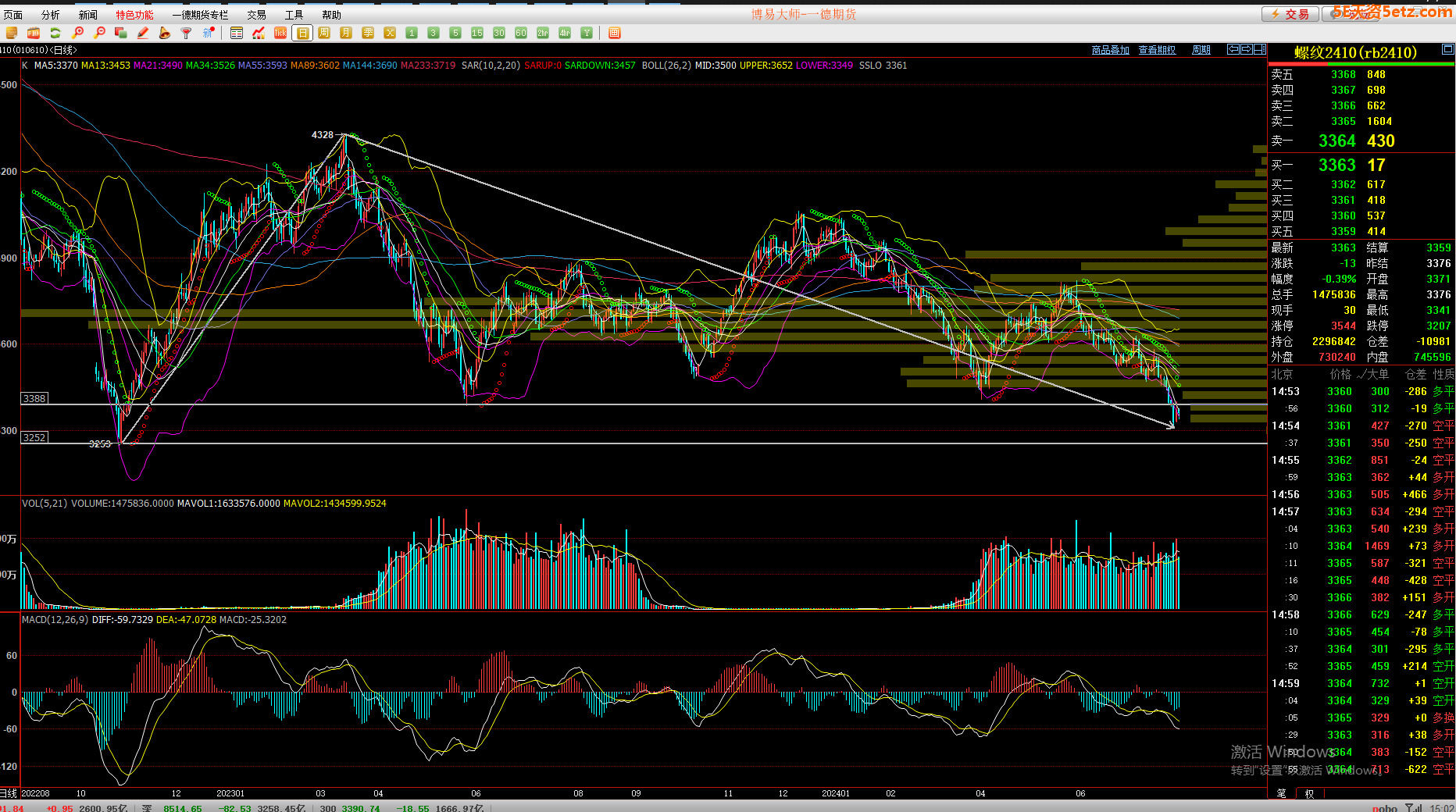Click the previous contract left arrow
Image resolution: width=1456 pixels, height=812 pixels.
1233,49
